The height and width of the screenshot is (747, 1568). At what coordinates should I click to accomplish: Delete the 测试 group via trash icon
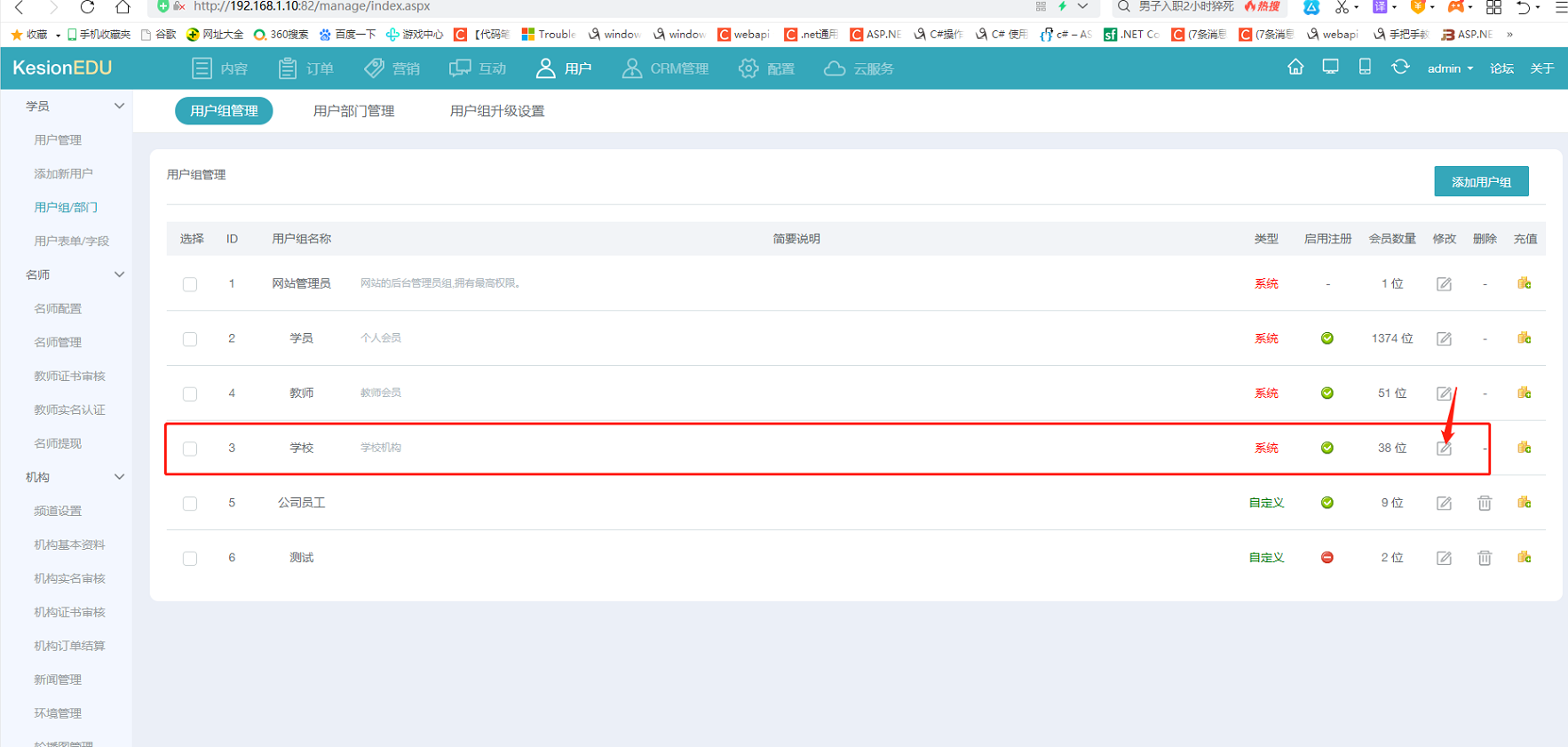coord(1484,559)
